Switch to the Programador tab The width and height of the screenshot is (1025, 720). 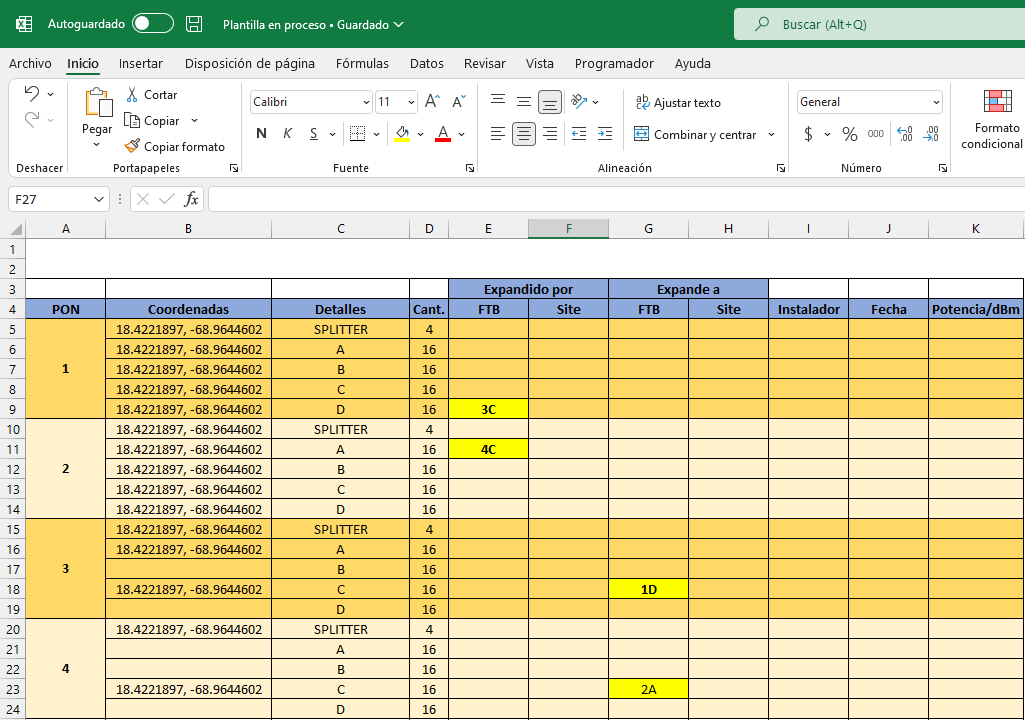[614, 63]
